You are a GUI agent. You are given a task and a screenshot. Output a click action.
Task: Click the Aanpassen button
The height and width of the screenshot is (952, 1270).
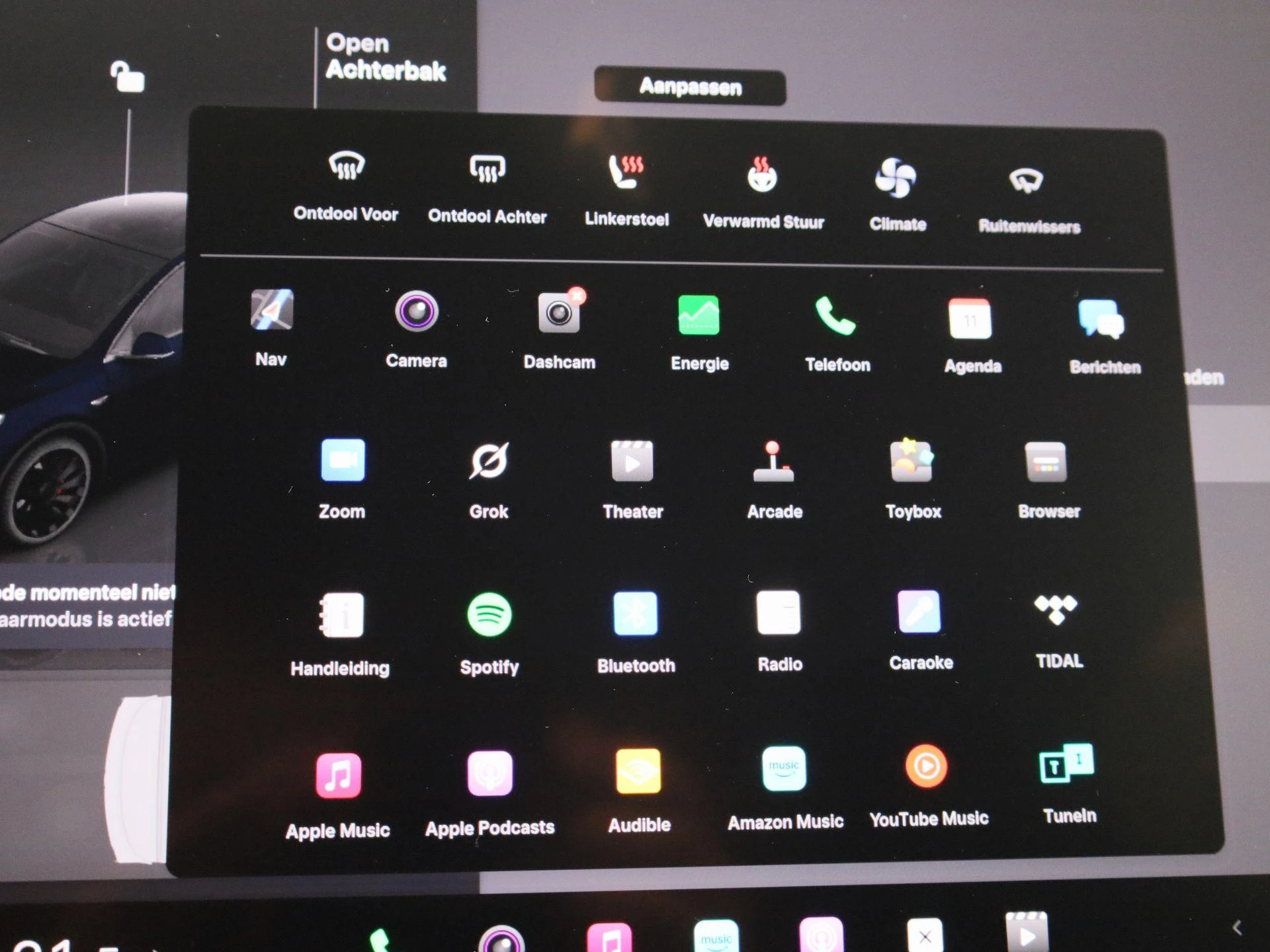coord(691,87)
